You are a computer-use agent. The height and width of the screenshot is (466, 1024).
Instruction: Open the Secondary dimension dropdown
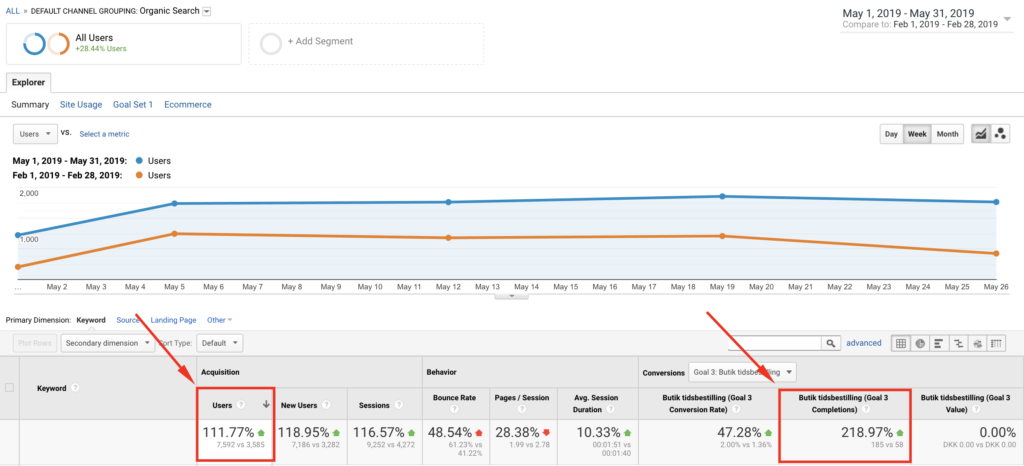pos(108,343)
